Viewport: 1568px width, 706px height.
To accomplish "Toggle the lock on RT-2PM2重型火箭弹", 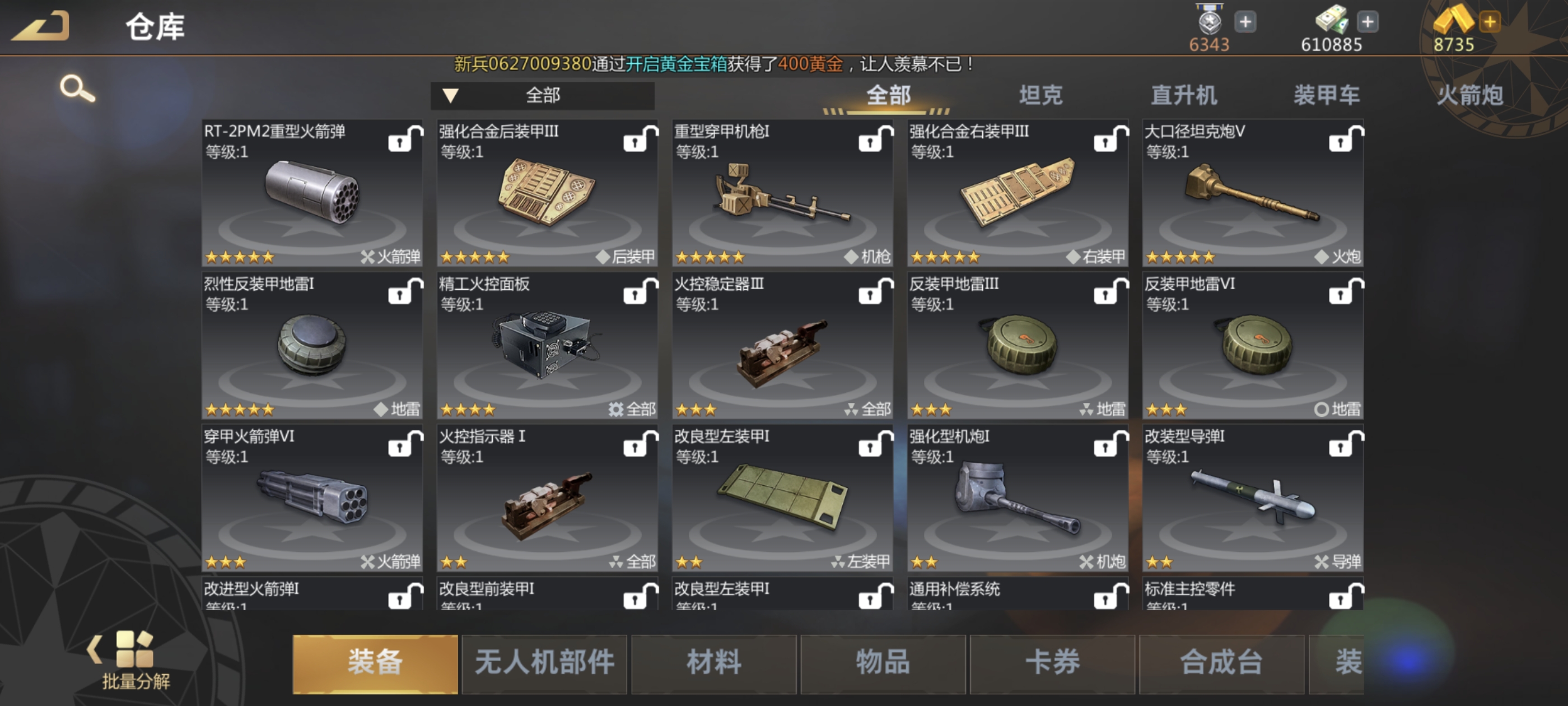I will click(405, 138).
